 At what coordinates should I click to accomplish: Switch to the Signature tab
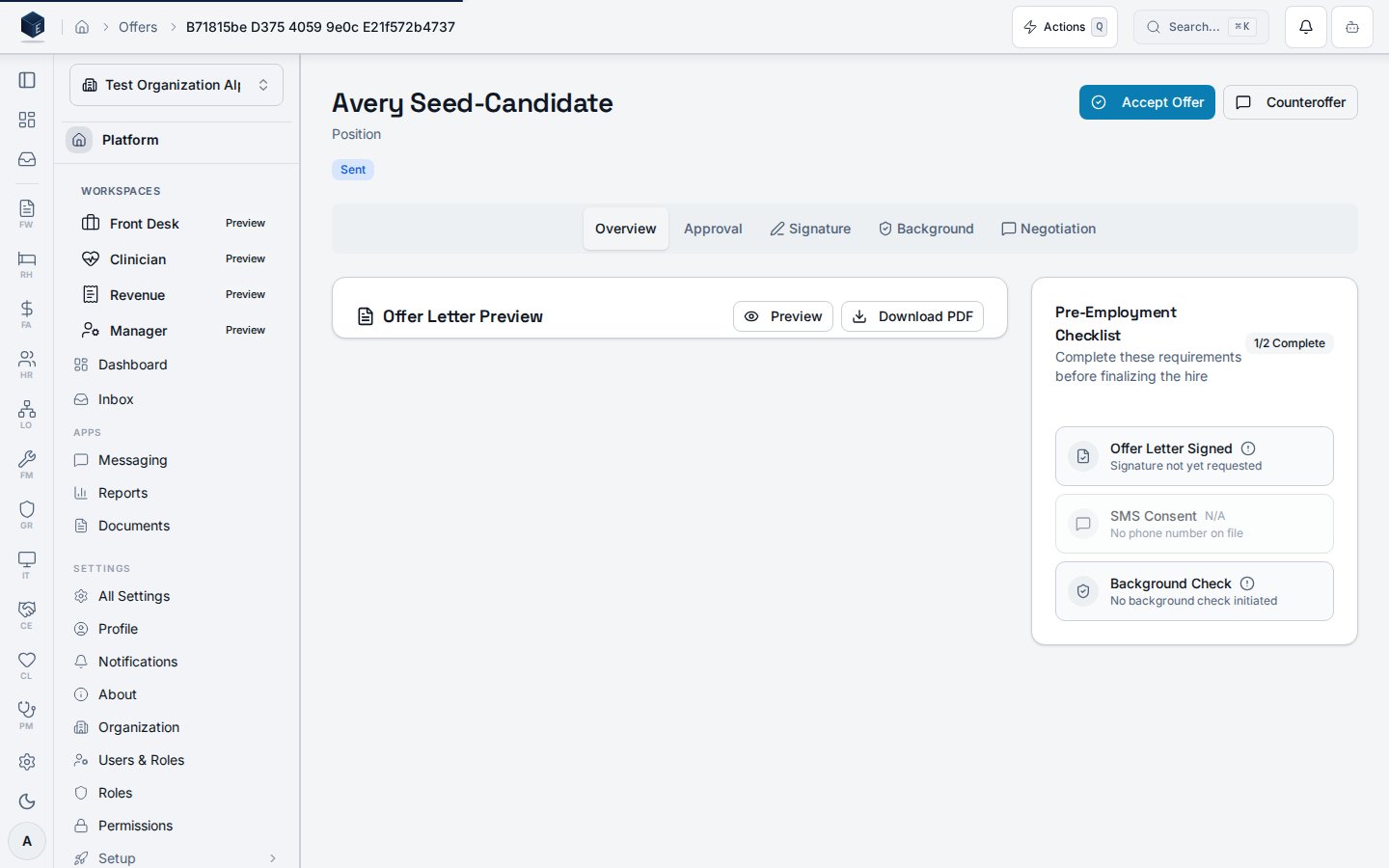point(810,229)
